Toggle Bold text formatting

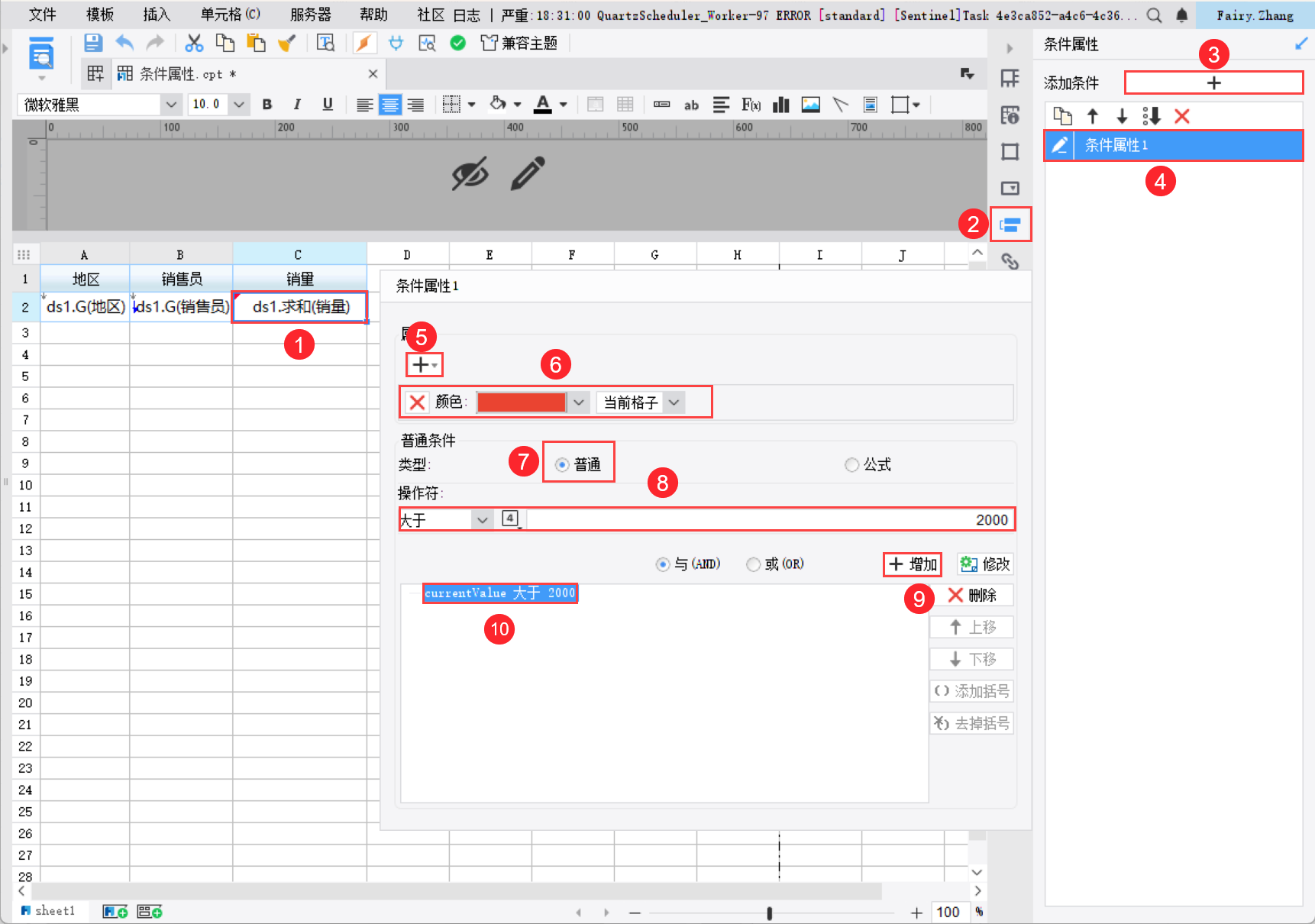pyautogui.click(x=267, y=105)
